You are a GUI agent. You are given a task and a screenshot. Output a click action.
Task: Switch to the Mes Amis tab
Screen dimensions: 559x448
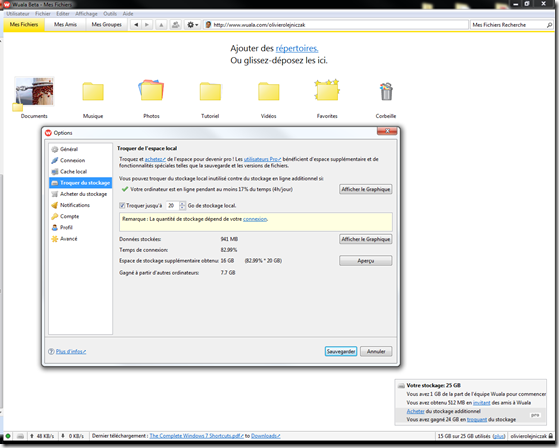(x=65, y=25)
